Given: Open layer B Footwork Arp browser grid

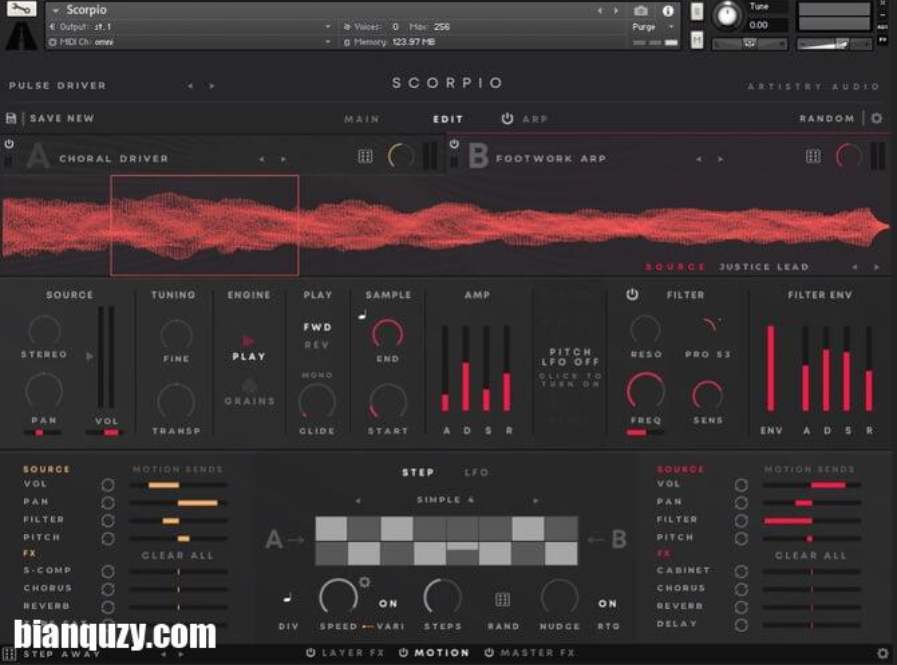Looking at the screenshot, I should click(813, 156).
